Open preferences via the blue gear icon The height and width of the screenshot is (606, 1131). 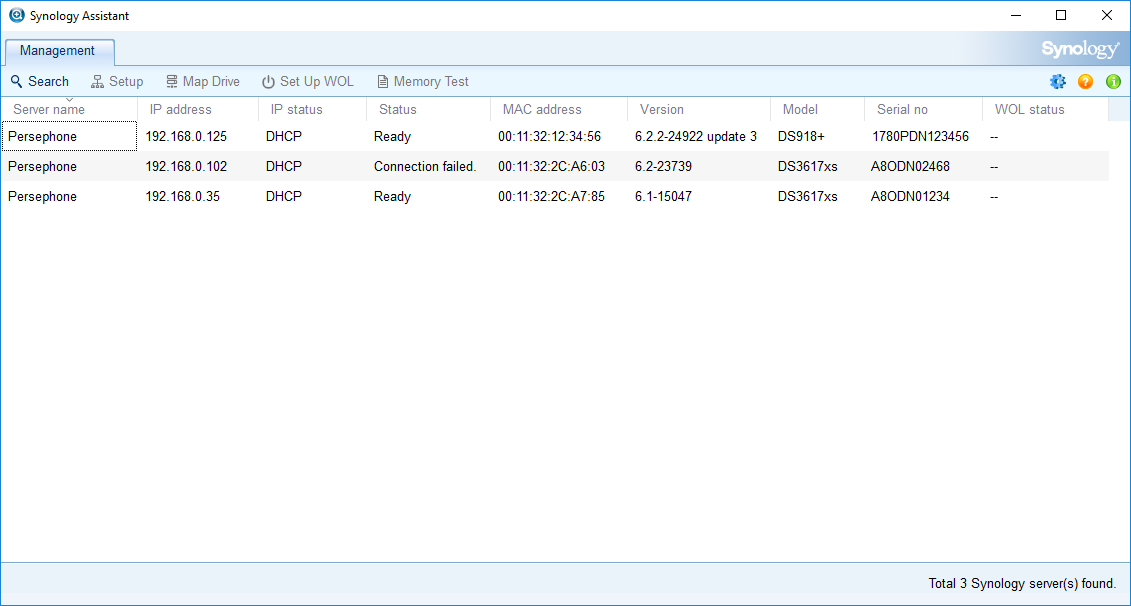click(x=1057, y=82)
